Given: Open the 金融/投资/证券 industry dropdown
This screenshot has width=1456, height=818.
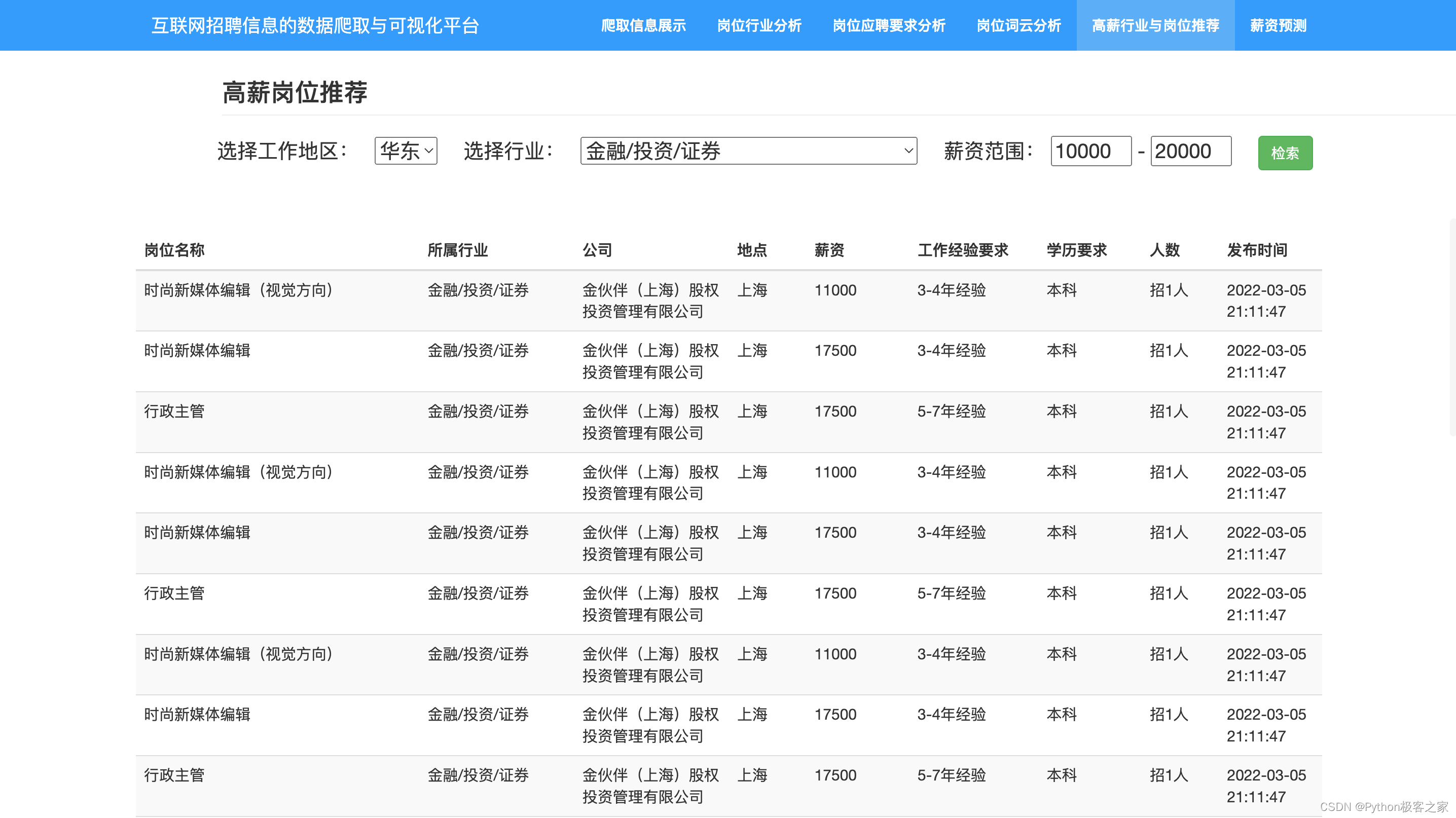Looking at the screenshot, I should click(748, 151).
